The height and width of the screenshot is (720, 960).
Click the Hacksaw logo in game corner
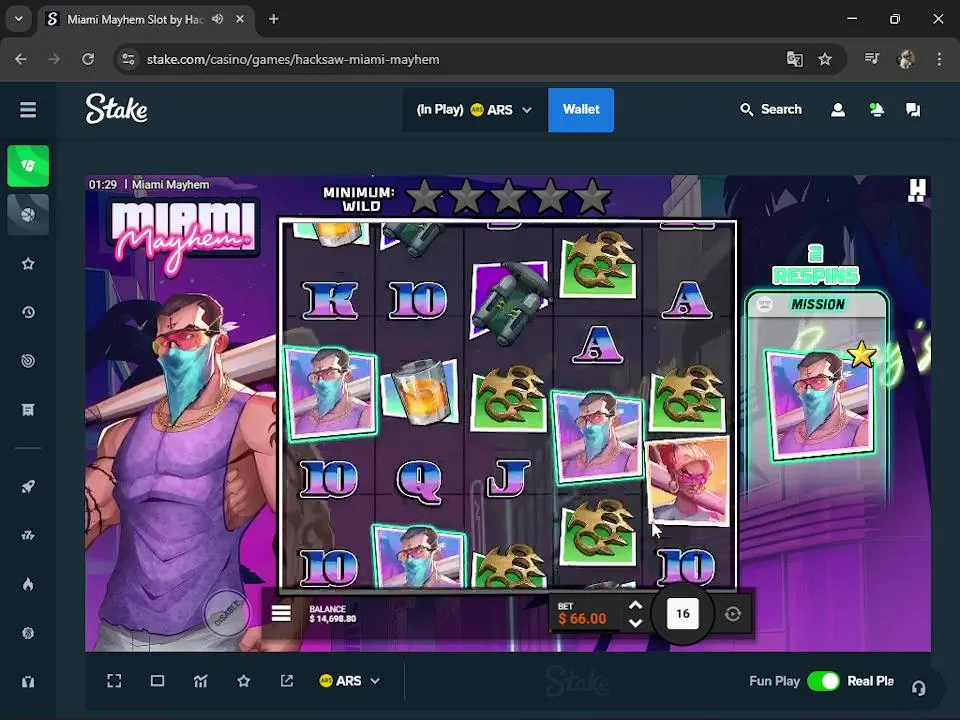[x=917, y=190]
